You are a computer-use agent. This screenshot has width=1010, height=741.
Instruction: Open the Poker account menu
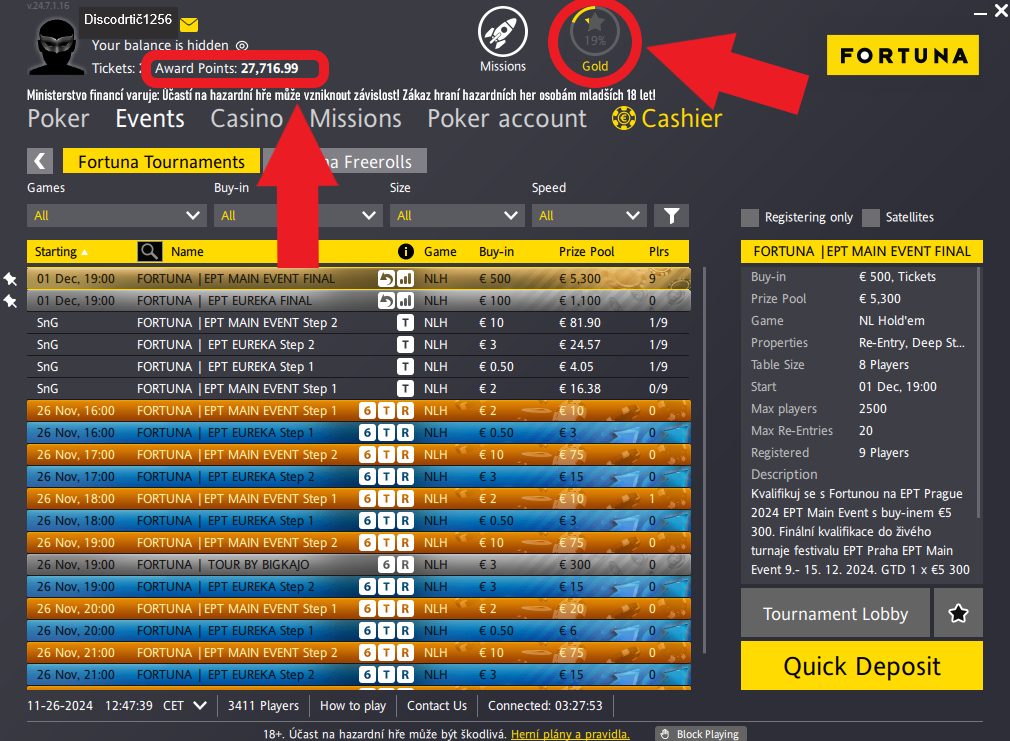(x=507, y=119)
